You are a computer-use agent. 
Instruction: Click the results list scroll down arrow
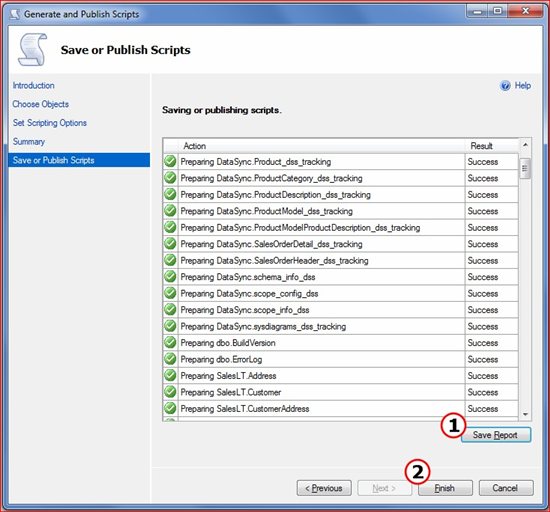(525, 414)
